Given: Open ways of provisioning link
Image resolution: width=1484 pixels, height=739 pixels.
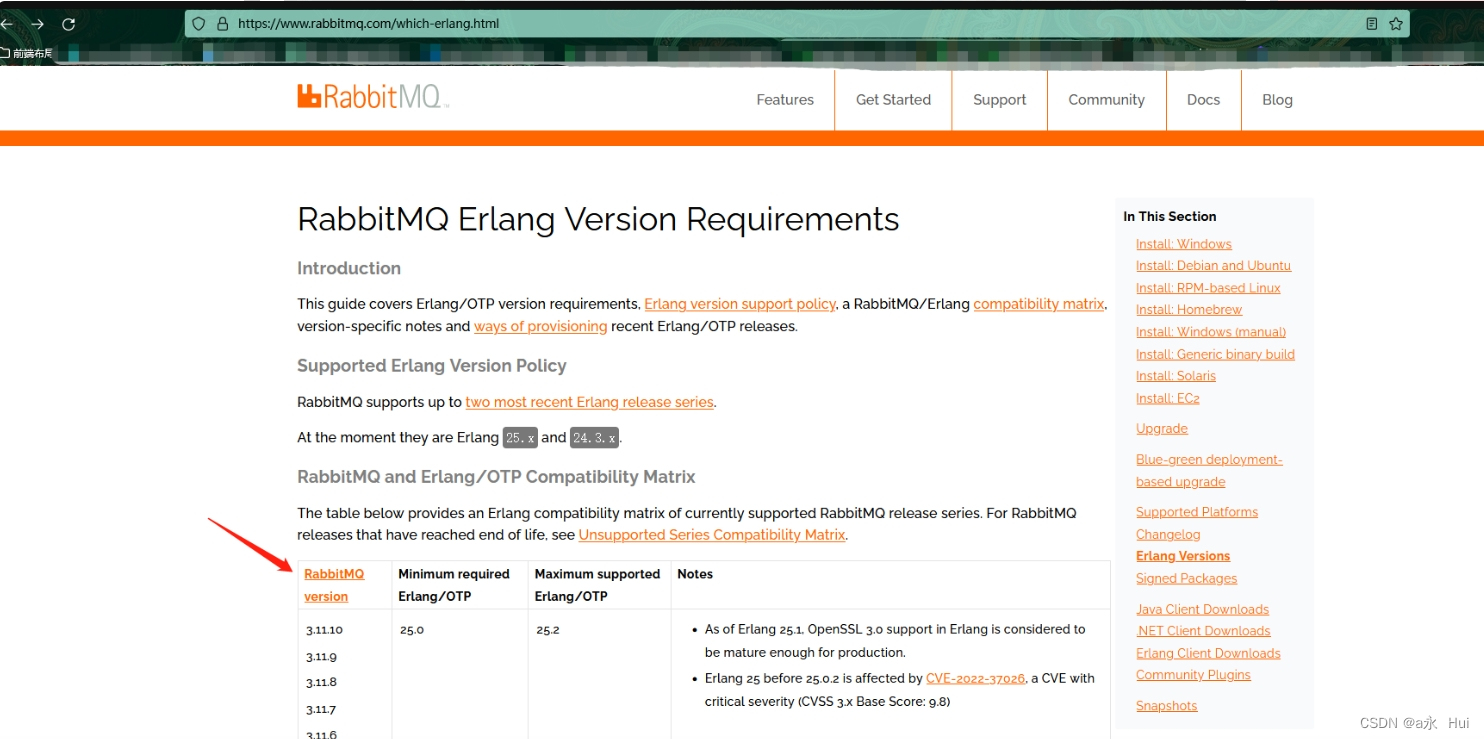Looking at the screenshot, I should [x=540, y=327].
